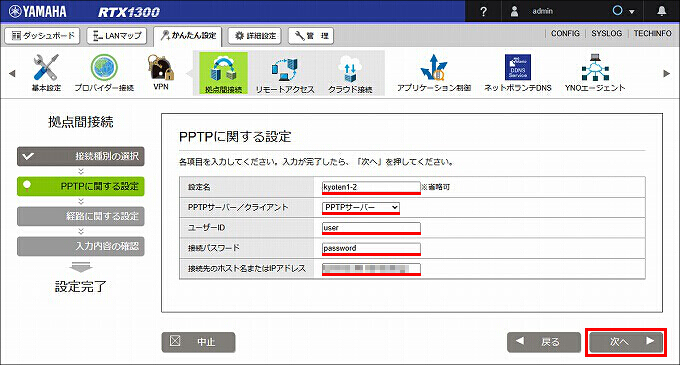Viewport: 680px width, 365px height.
Task: Select the 接続種別の選択 step
Action: (81, 156)
